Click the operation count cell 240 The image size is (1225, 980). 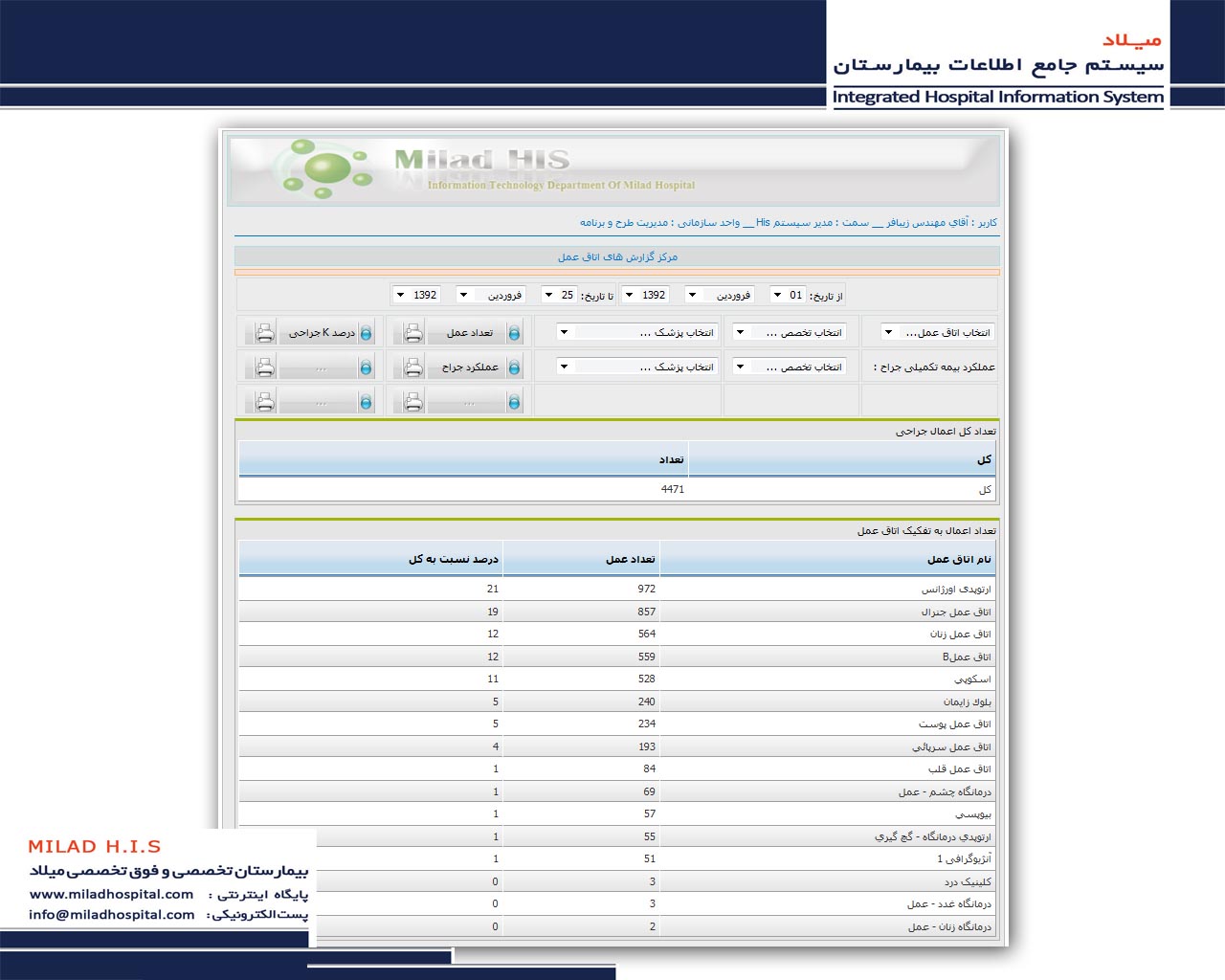pos(647,702)
